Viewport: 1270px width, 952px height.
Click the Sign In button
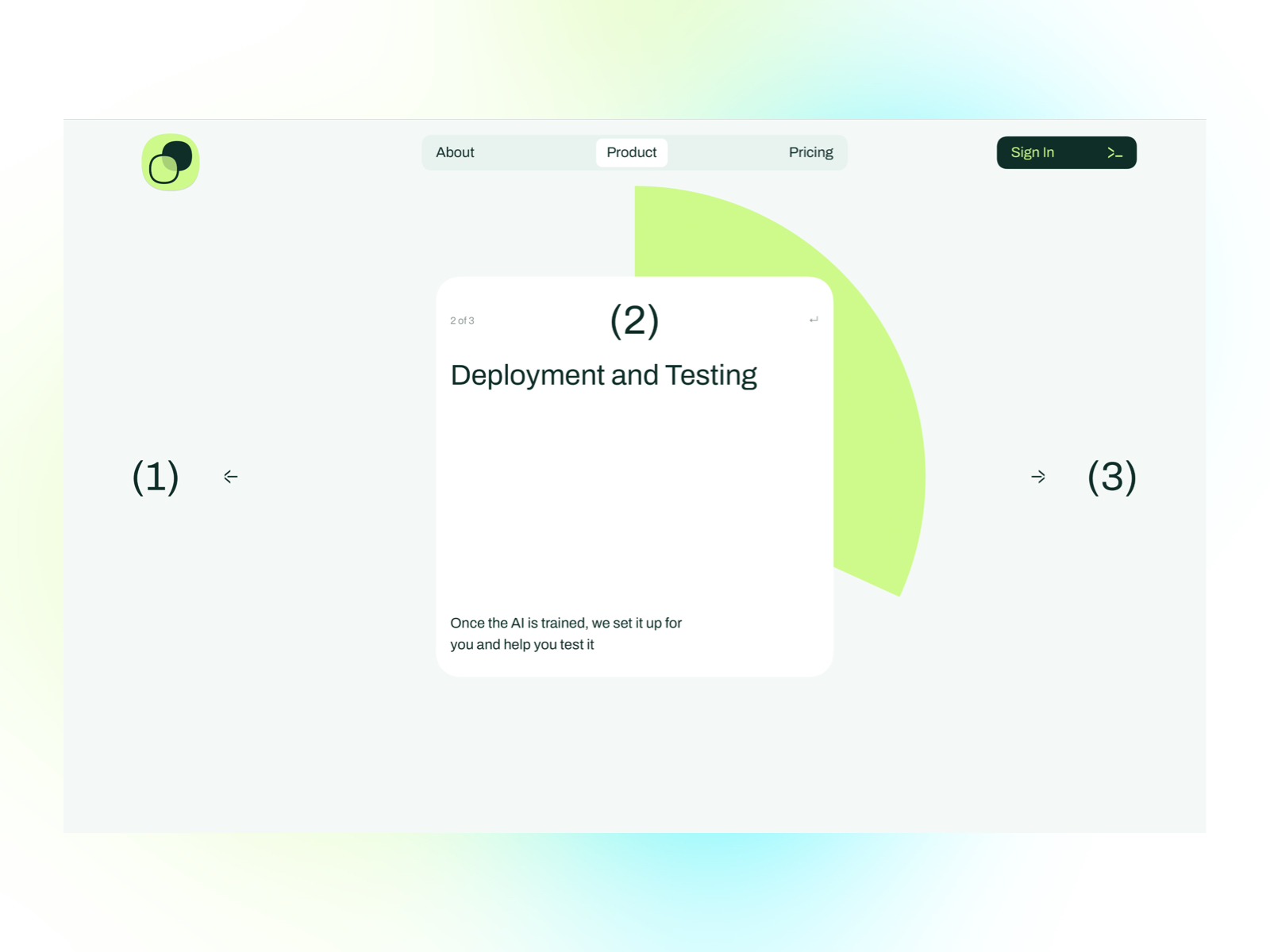pos(1066,152)
